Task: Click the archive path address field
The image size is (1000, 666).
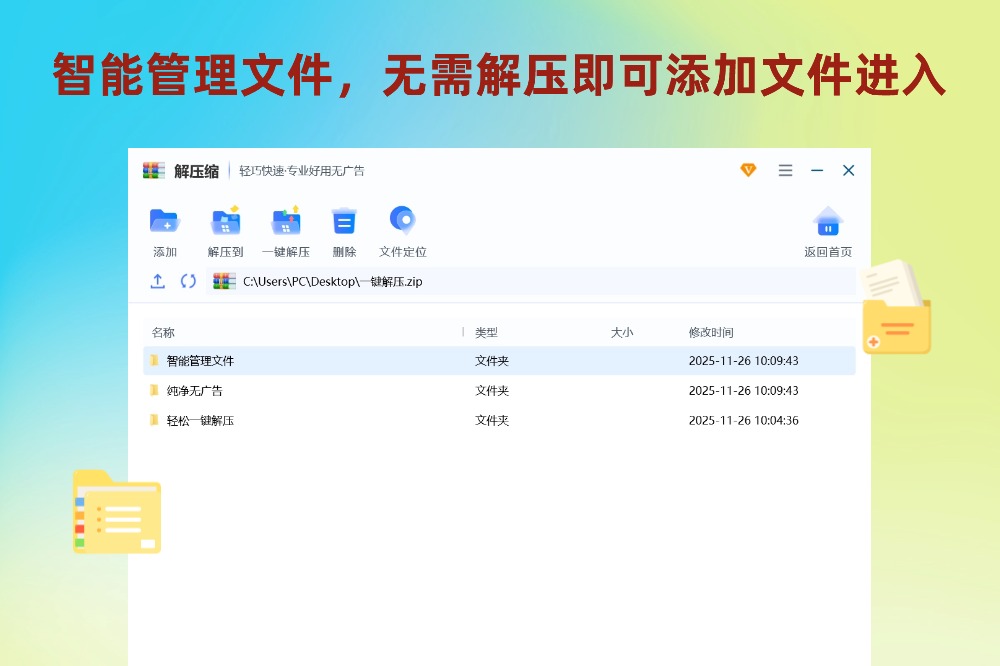Action: coord(530,282)
